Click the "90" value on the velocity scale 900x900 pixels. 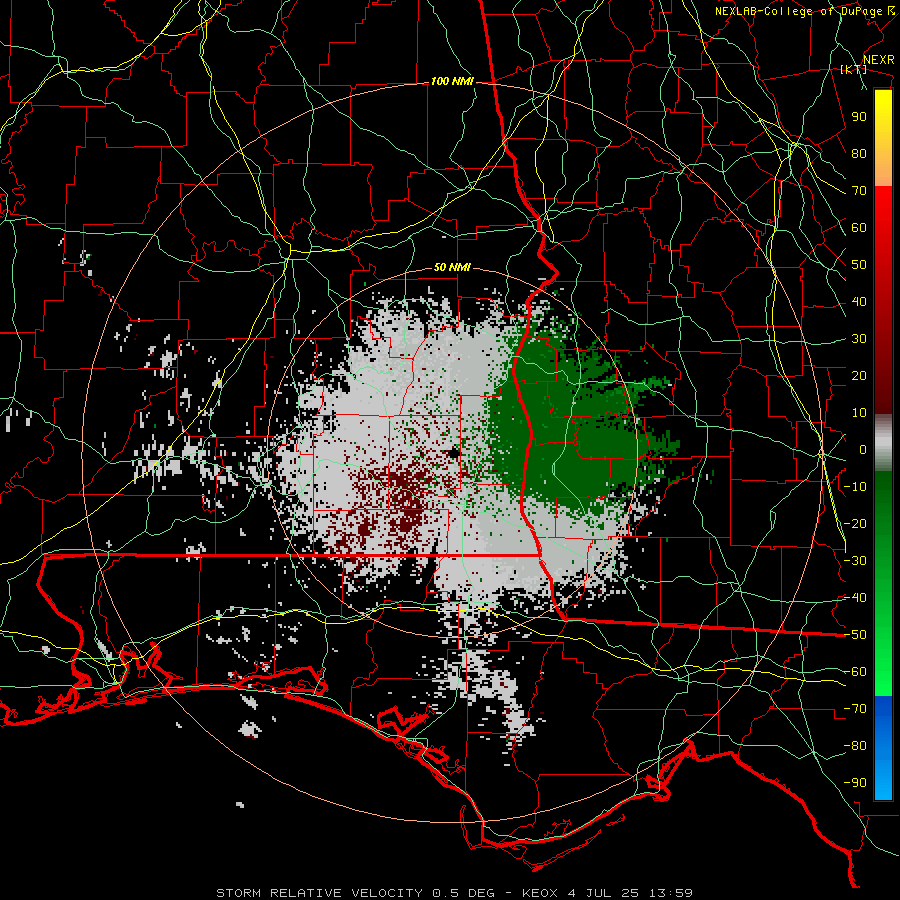tap(859, 117)
